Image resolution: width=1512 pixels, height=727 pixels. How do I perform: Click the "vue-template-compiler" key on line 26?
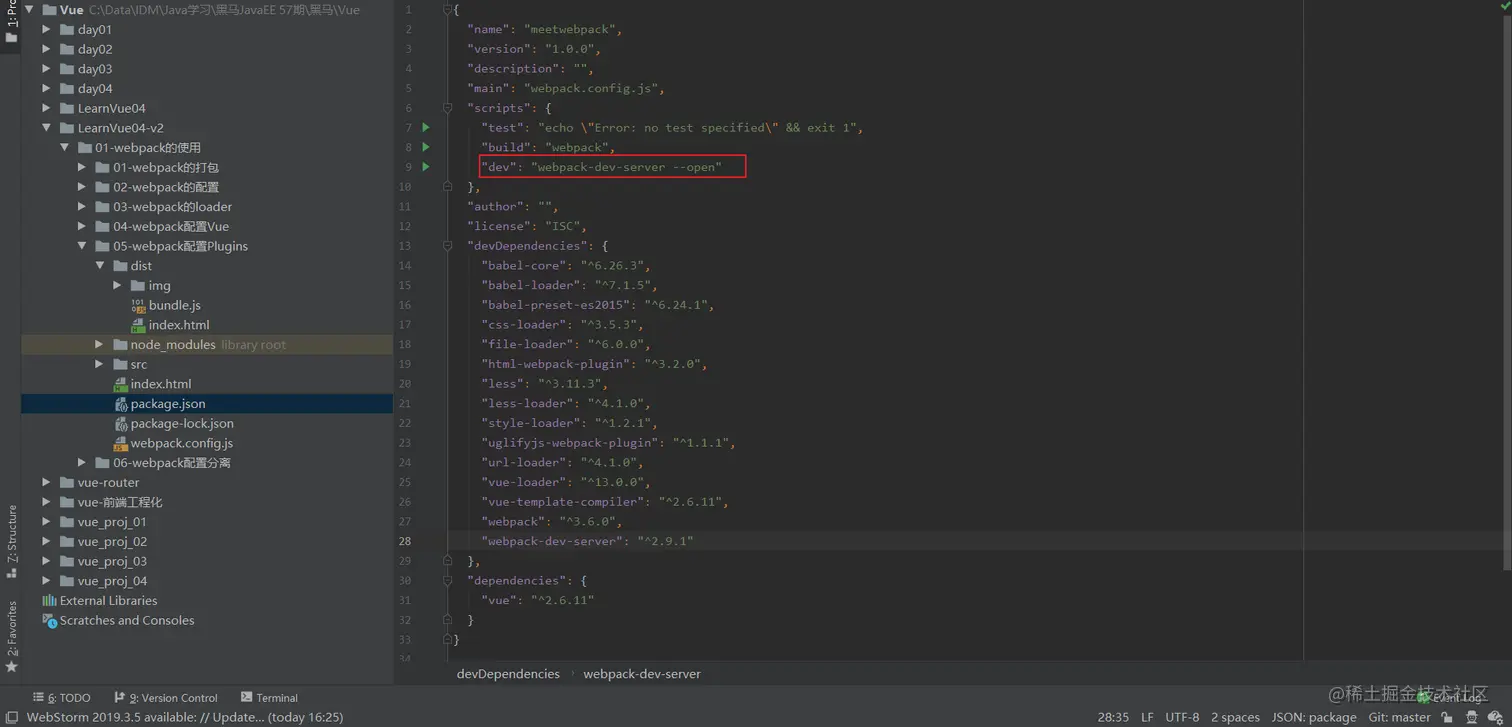click(562, 502)
